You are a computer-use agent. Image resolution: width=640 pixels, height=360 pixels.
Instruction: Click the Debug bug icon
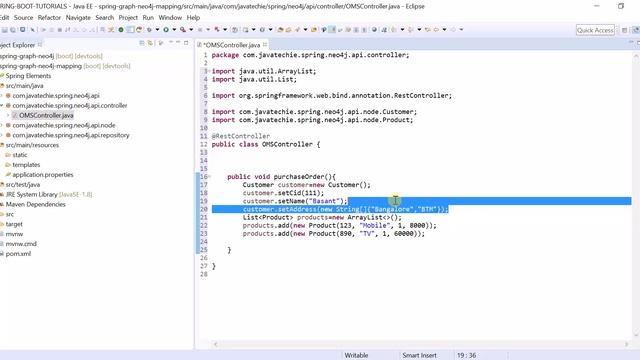(x=149, y=29)
